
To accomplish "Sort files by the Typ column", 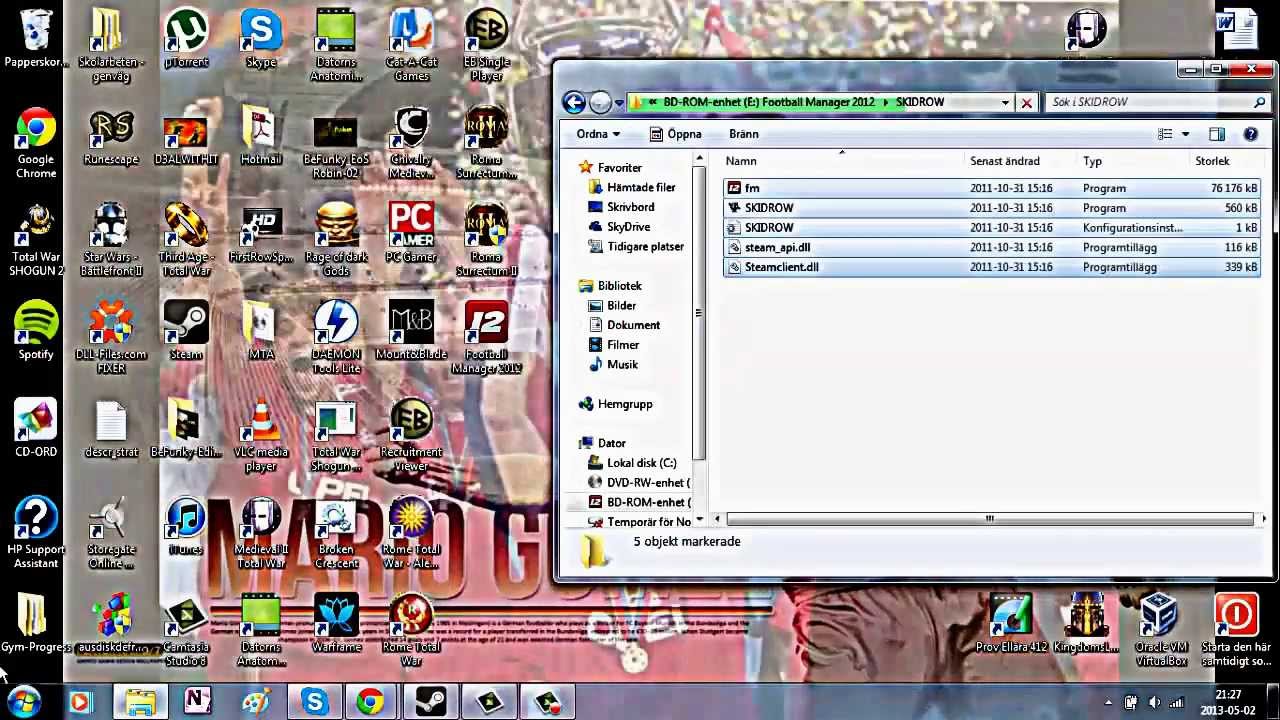I will click(x=1093, y=161).
